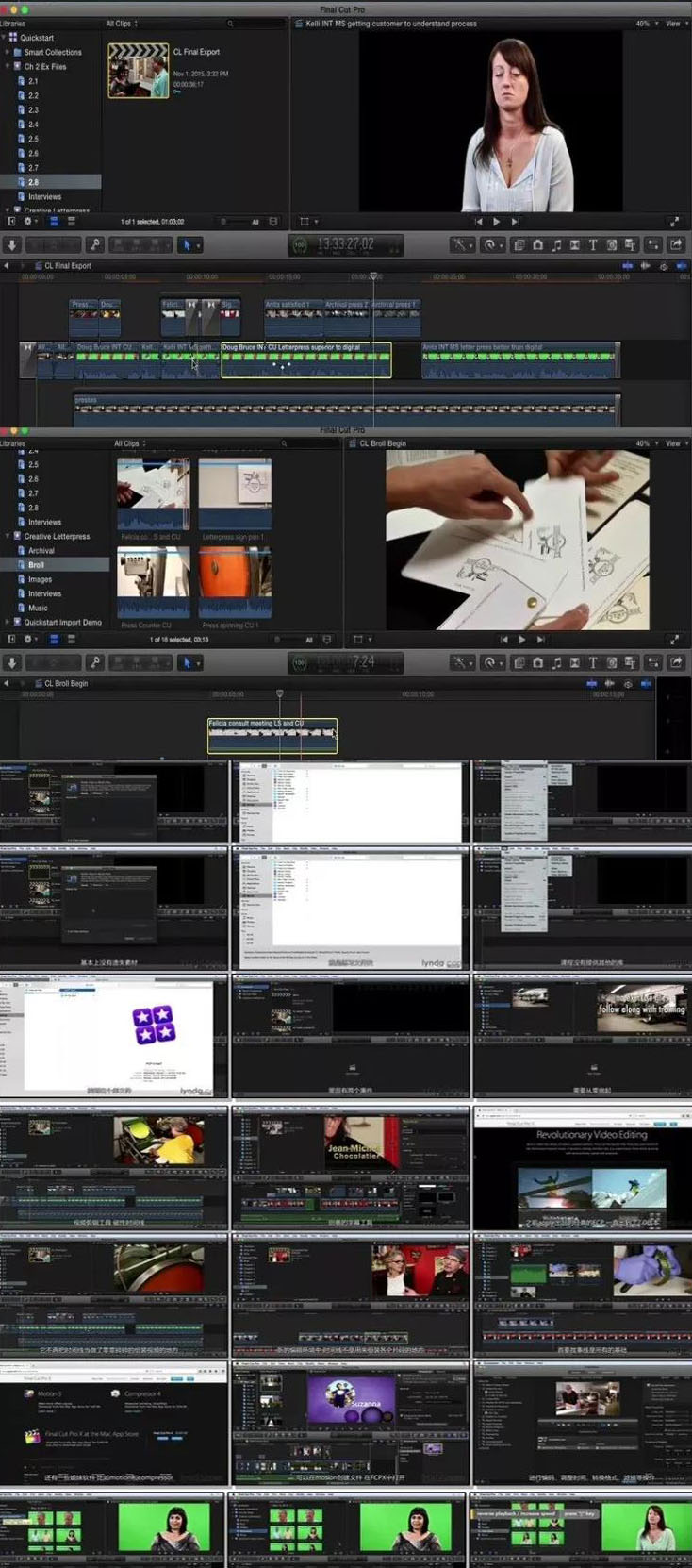
Task: Expand the Quickstart Import Demo library
Action: [x=8, y=622]
